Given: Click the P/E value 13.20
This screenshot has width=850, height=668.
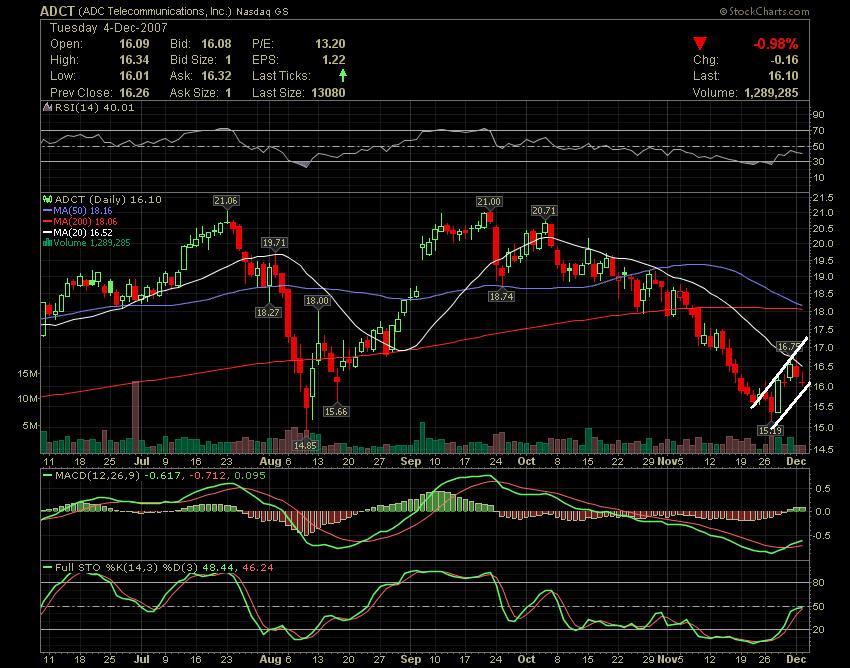Looking at the screenshot, I should 330,44.
